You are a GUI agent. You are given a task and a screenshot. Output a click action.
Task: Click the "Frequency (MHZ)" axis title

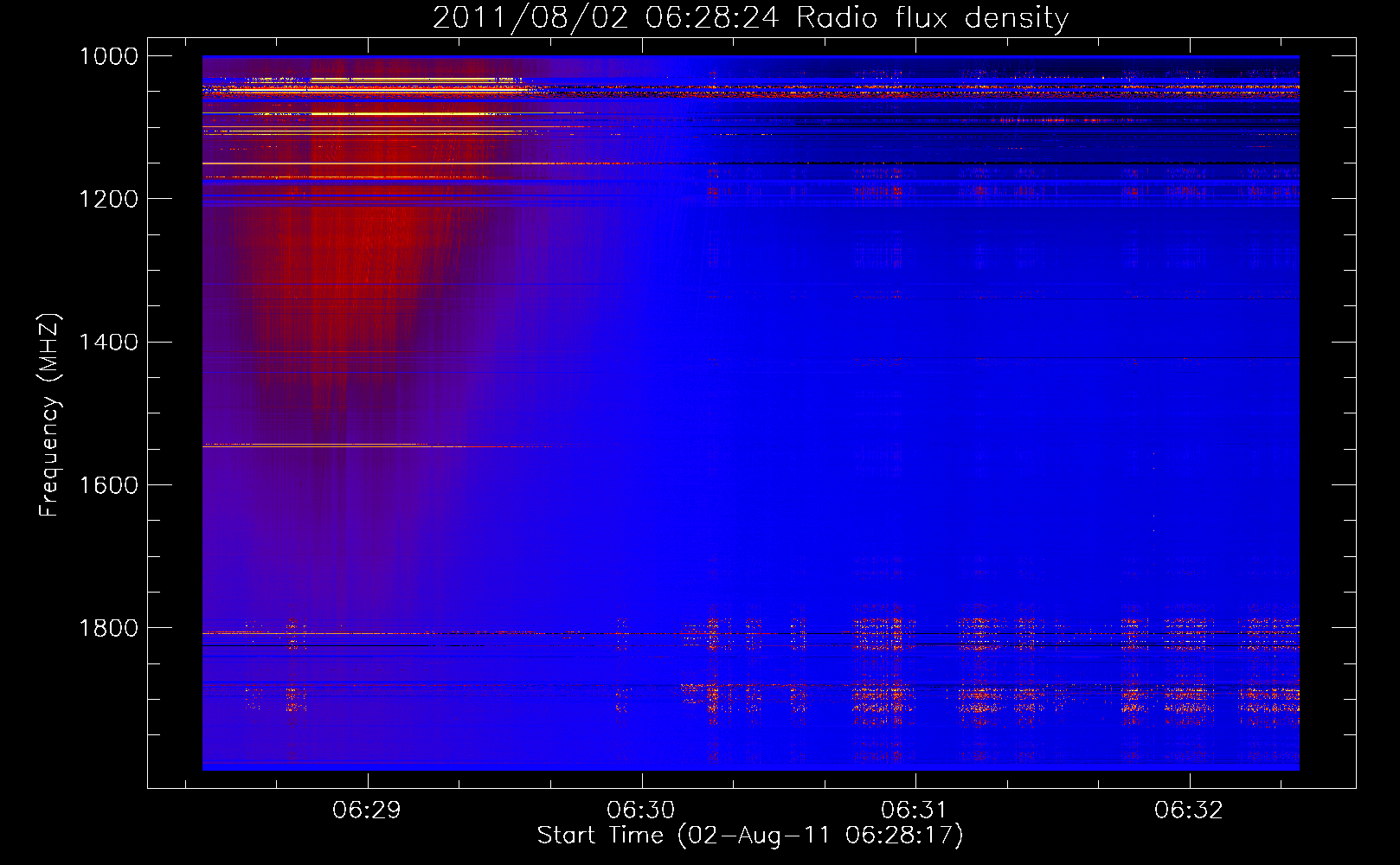49,414
